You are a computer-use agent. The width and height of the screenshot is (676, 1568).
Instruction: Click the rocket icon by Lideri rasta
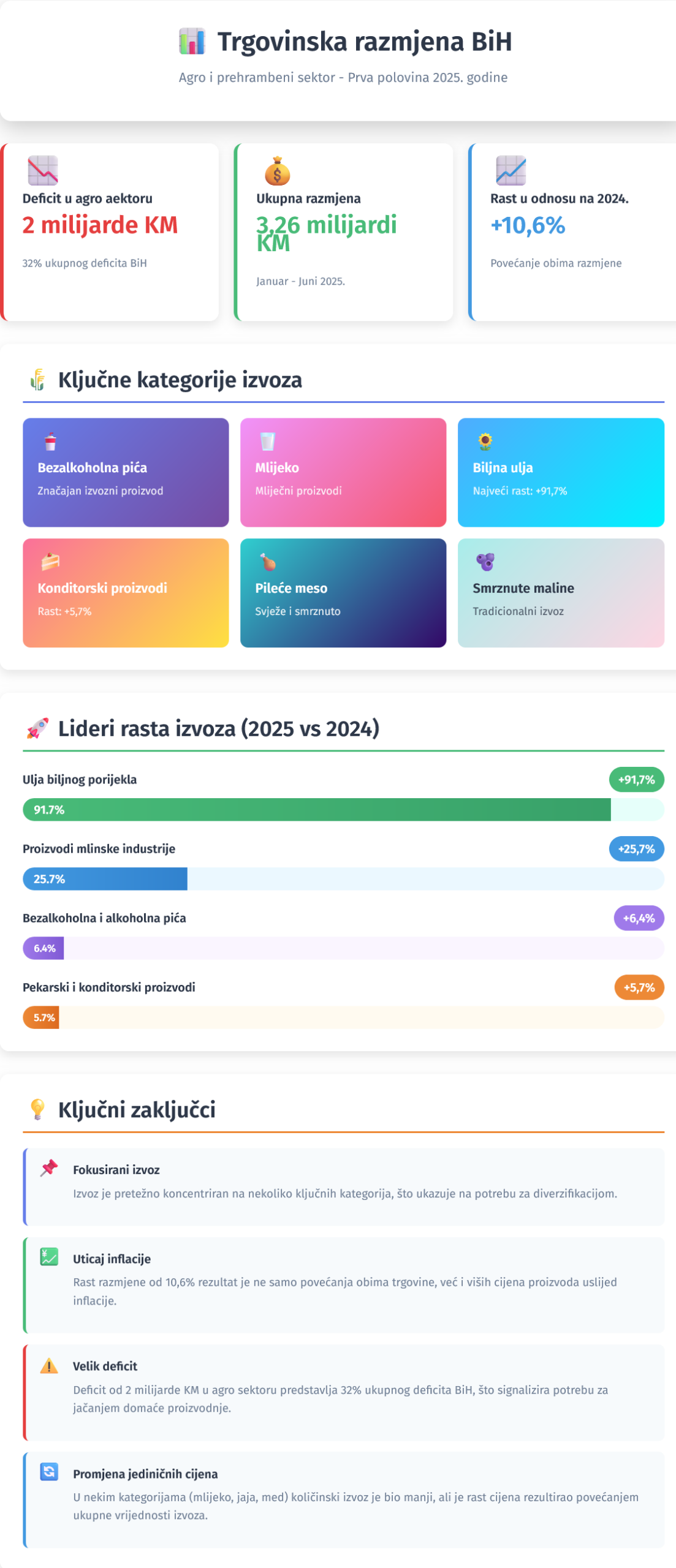(x=37, y=728)
